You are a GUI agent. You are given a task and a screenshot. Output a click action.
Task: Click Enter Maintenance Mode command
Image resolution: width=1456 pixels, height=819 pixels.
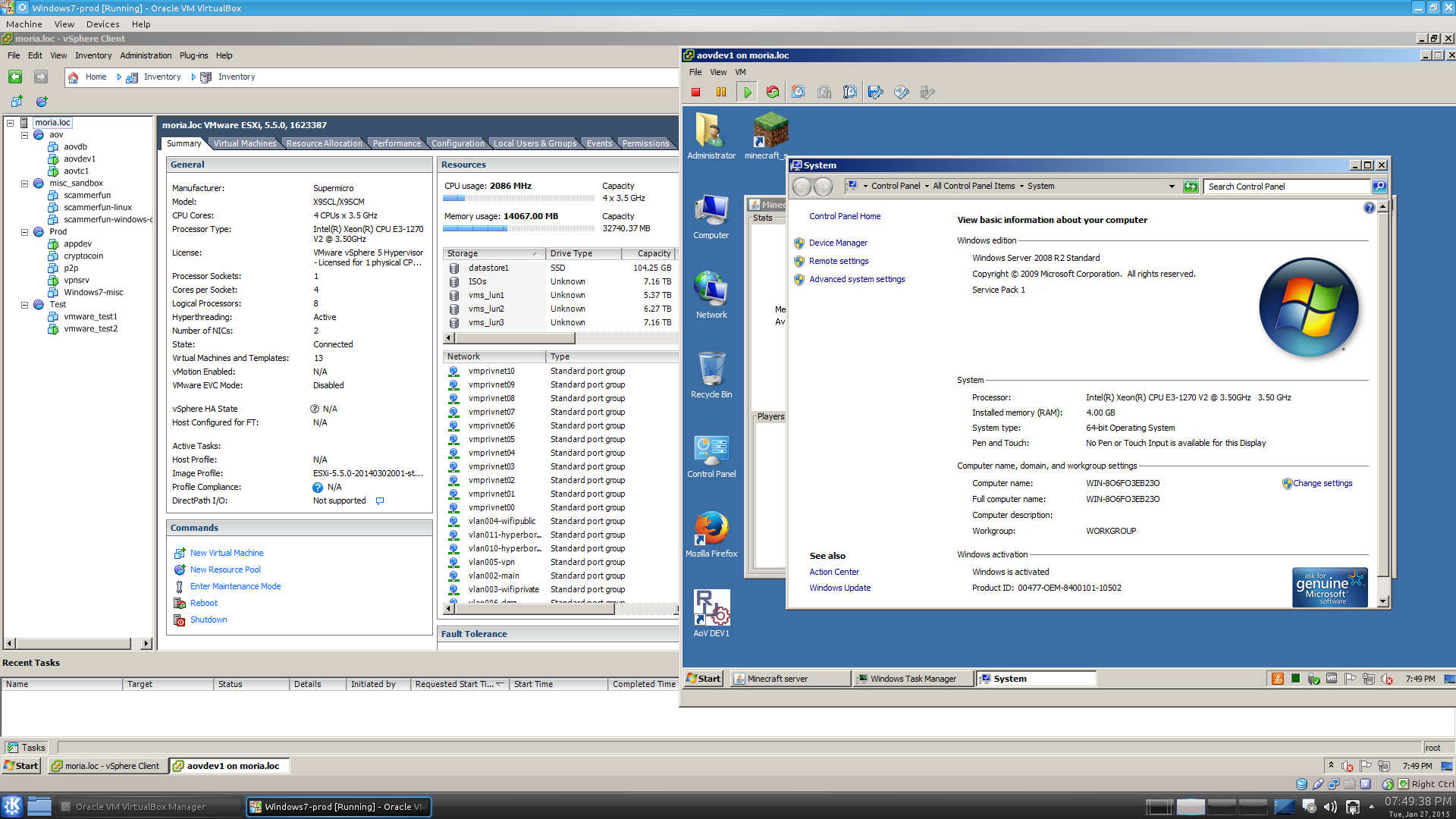click(235, 586)
